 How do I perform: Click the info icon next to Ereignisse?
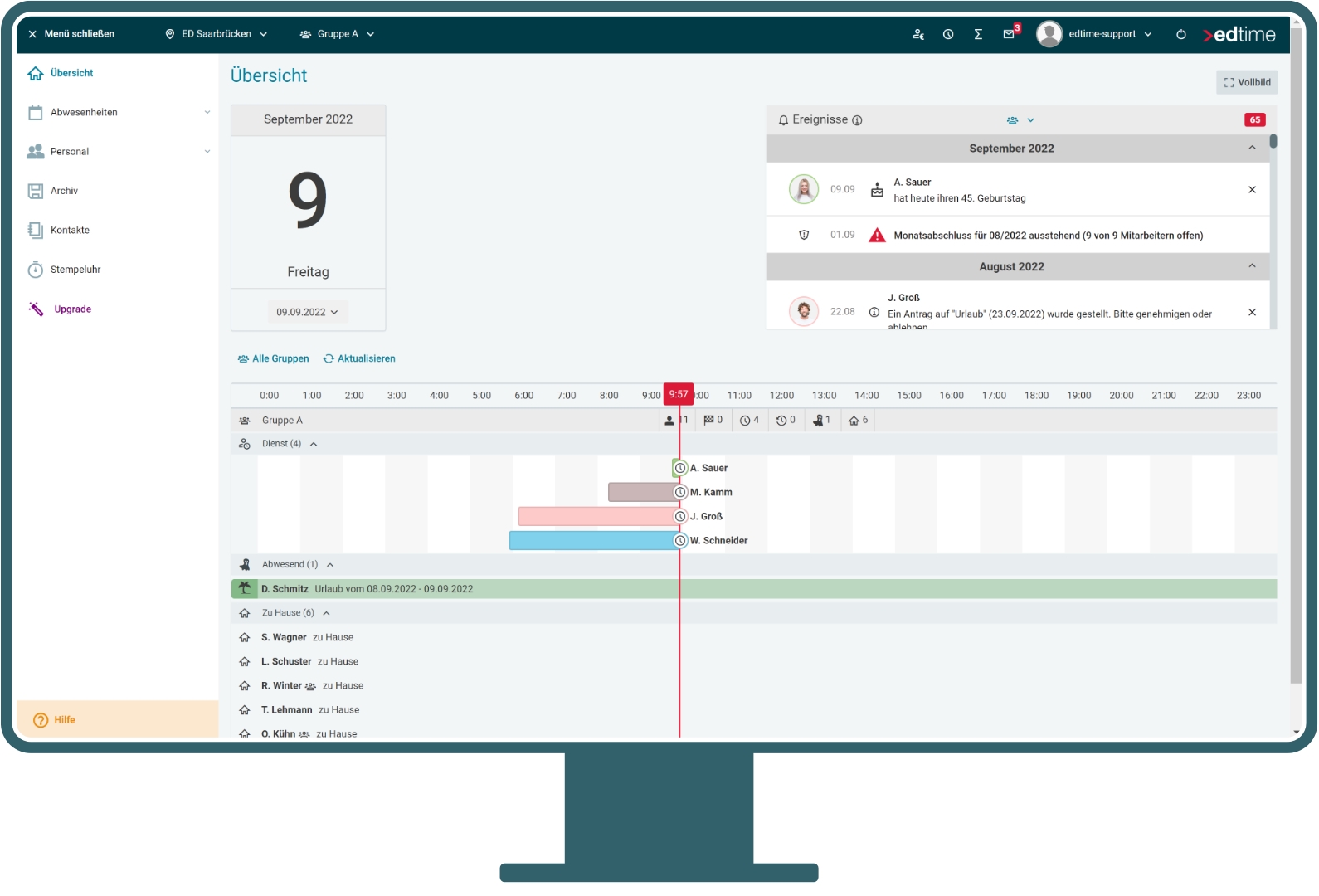[x=857, y=120]
